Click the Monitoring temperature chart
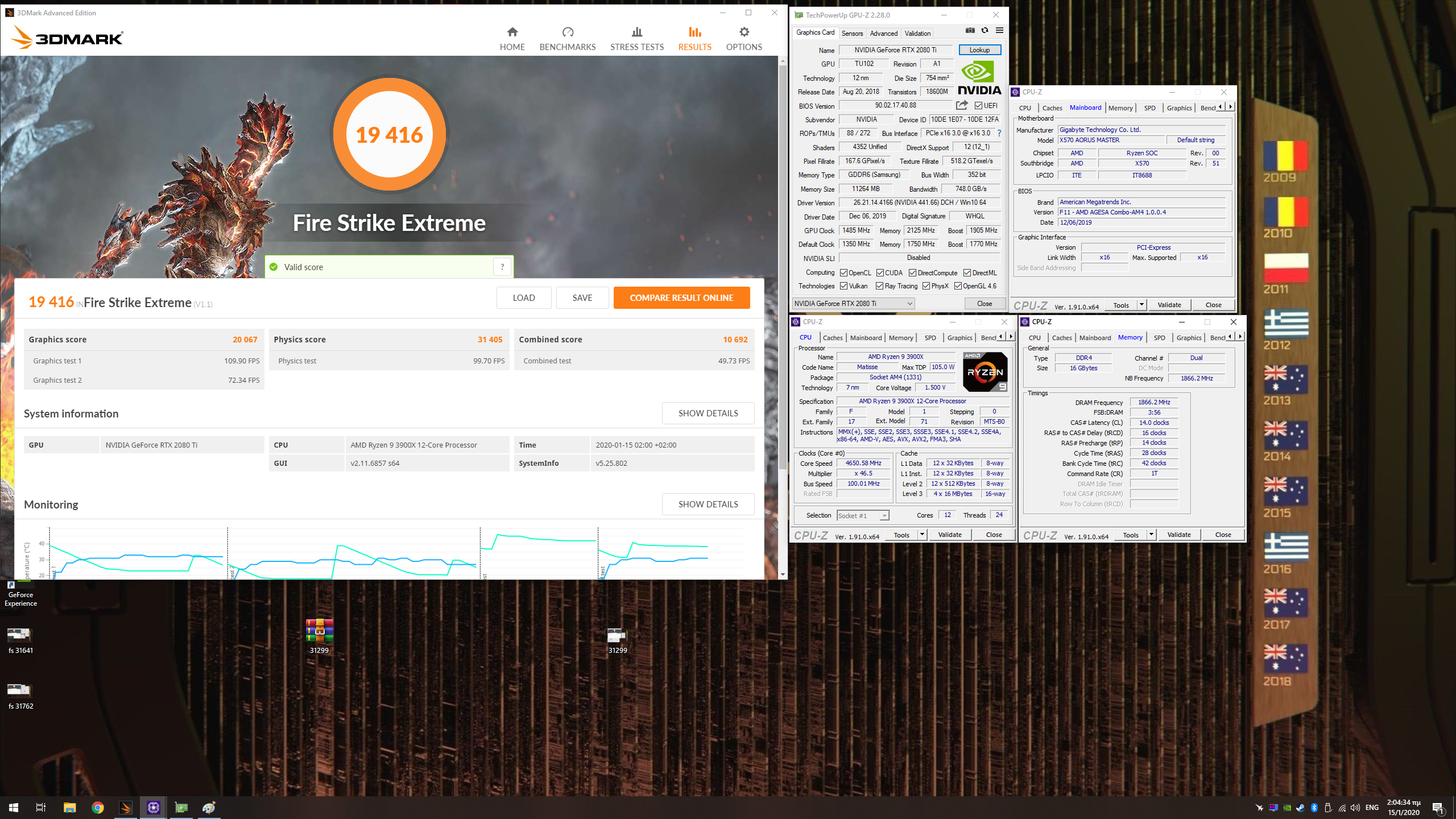Screen dimensions: 1456x819 tap(390, 552)
